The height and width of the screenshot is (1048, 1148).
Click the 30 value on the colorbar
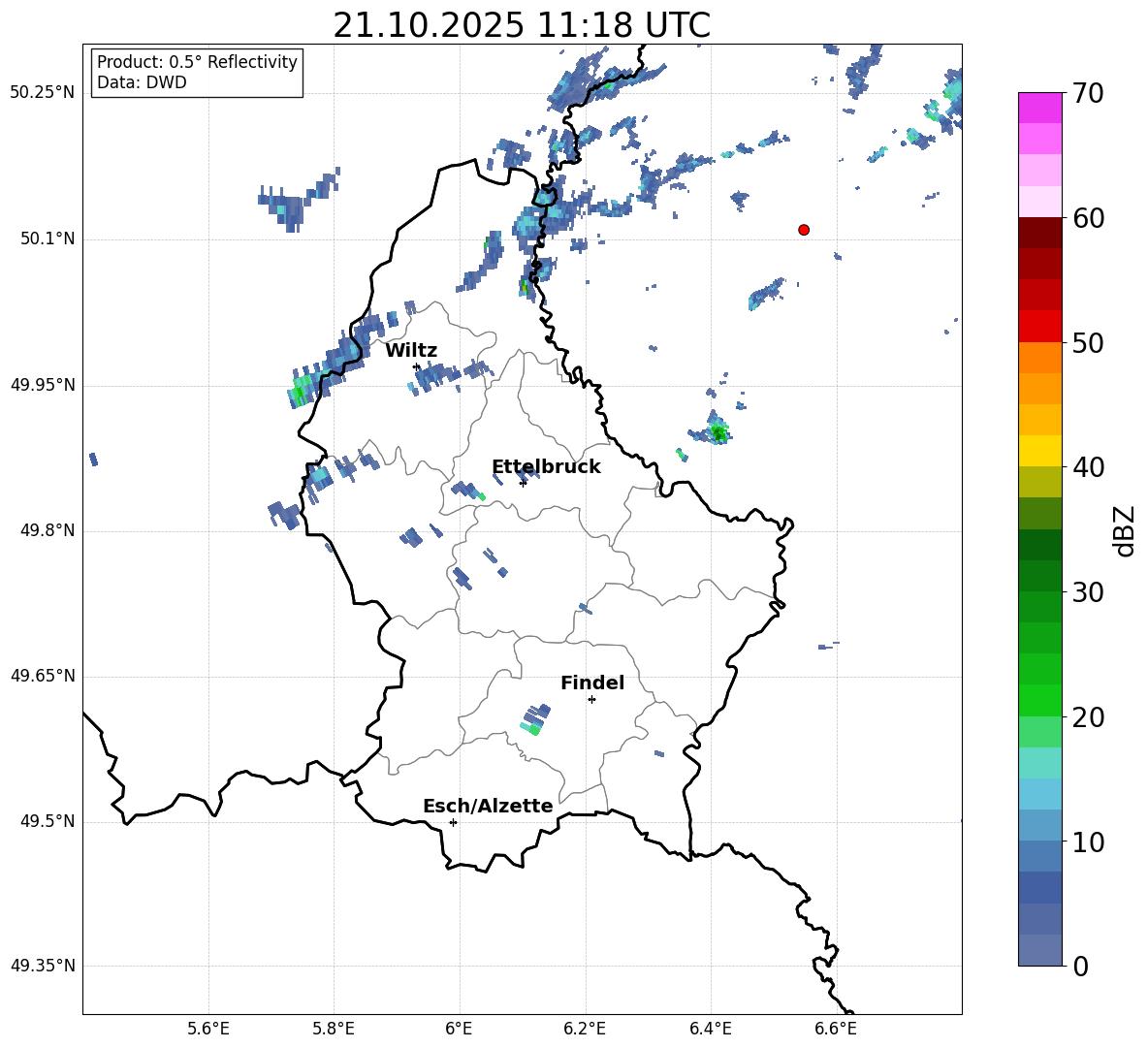pos(1088,592)
